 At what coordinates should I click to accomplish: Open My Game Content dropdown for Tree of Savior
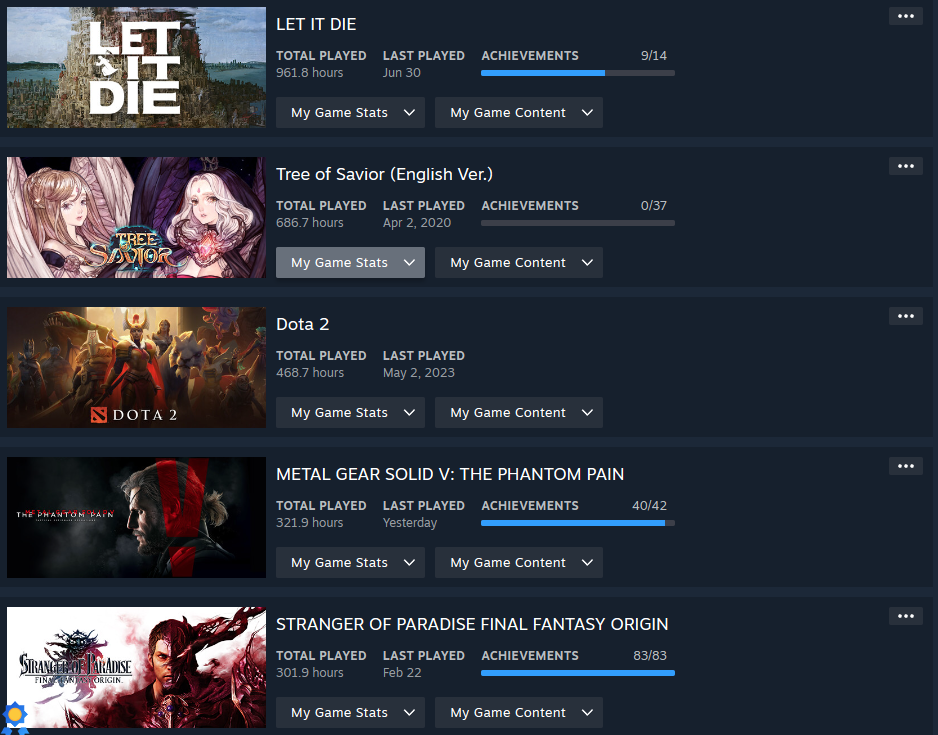coord(519,263)
